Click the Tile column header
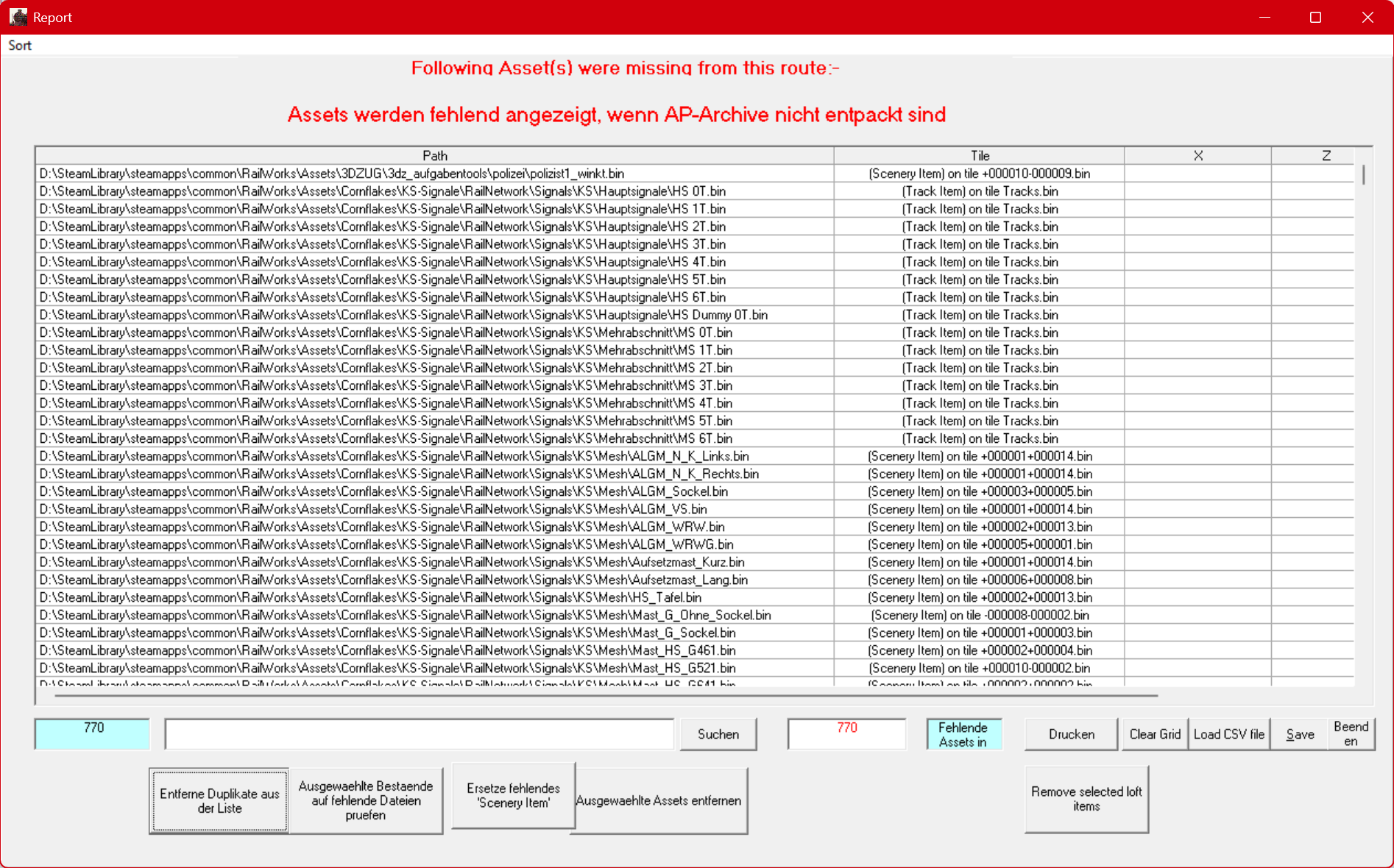Screen dimensions: 1394x868 [x=980, y=155]
